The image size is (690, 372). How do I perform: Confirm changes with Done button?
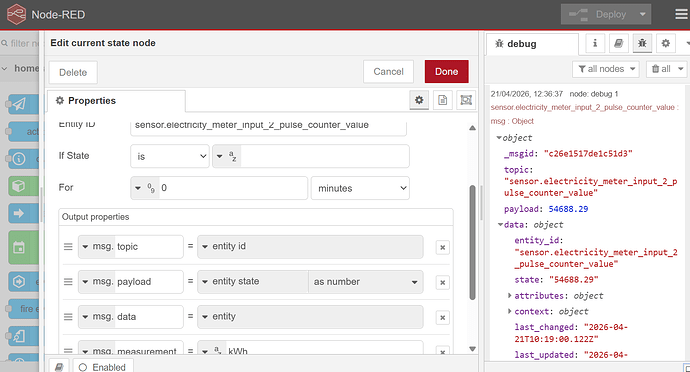[447, 72]
